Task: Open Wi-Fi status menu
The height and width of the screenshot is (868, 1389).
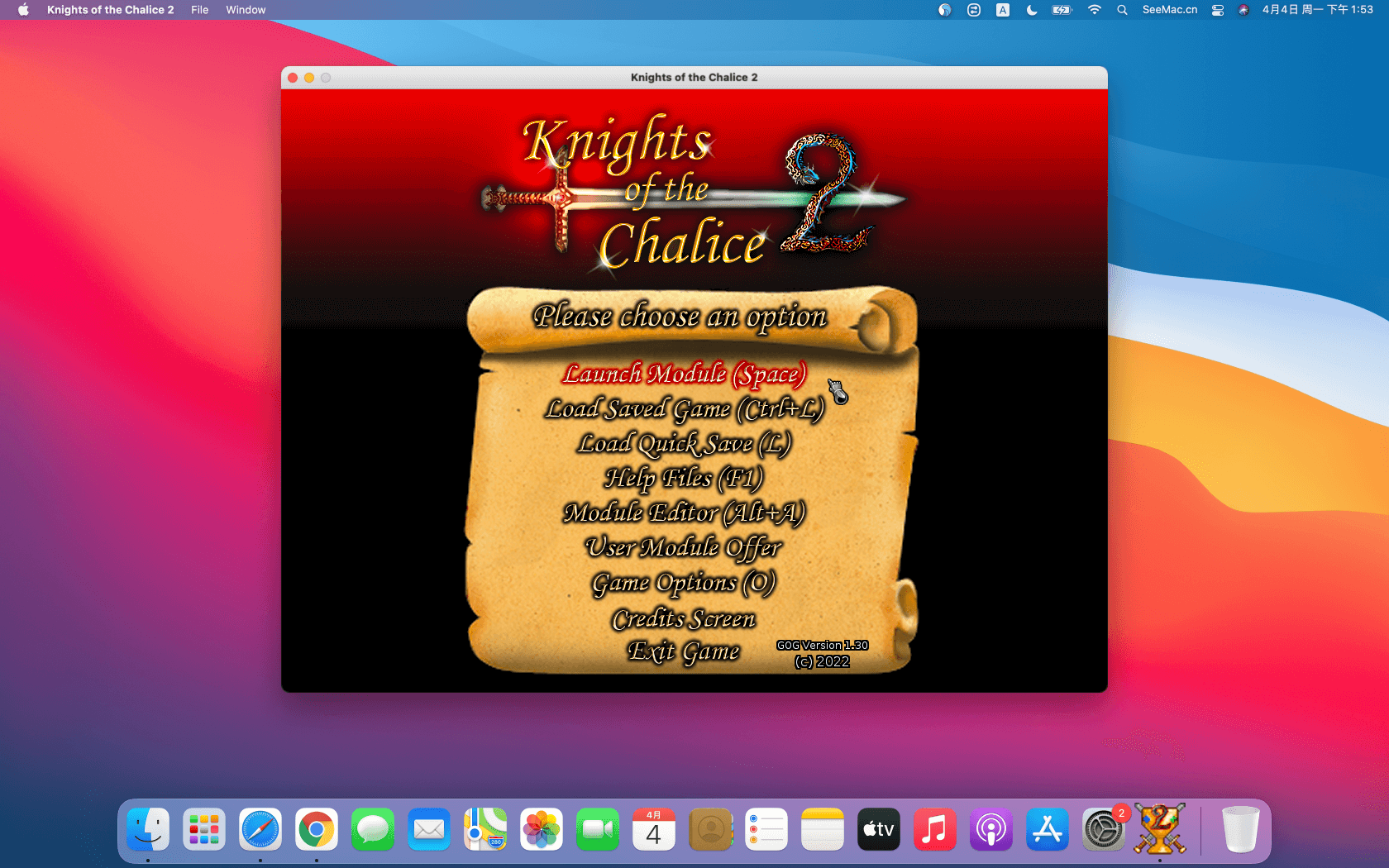Action: click(x=1094, y=10)
